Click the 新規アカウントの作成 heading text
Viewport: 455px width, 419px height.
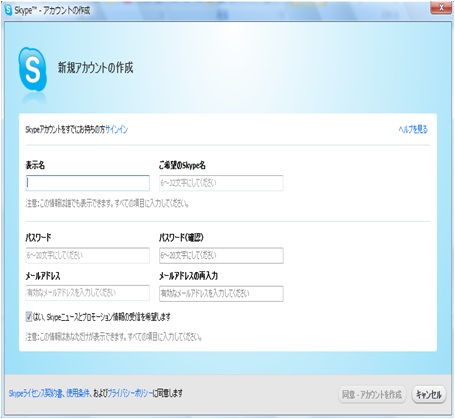pos(96,68)
